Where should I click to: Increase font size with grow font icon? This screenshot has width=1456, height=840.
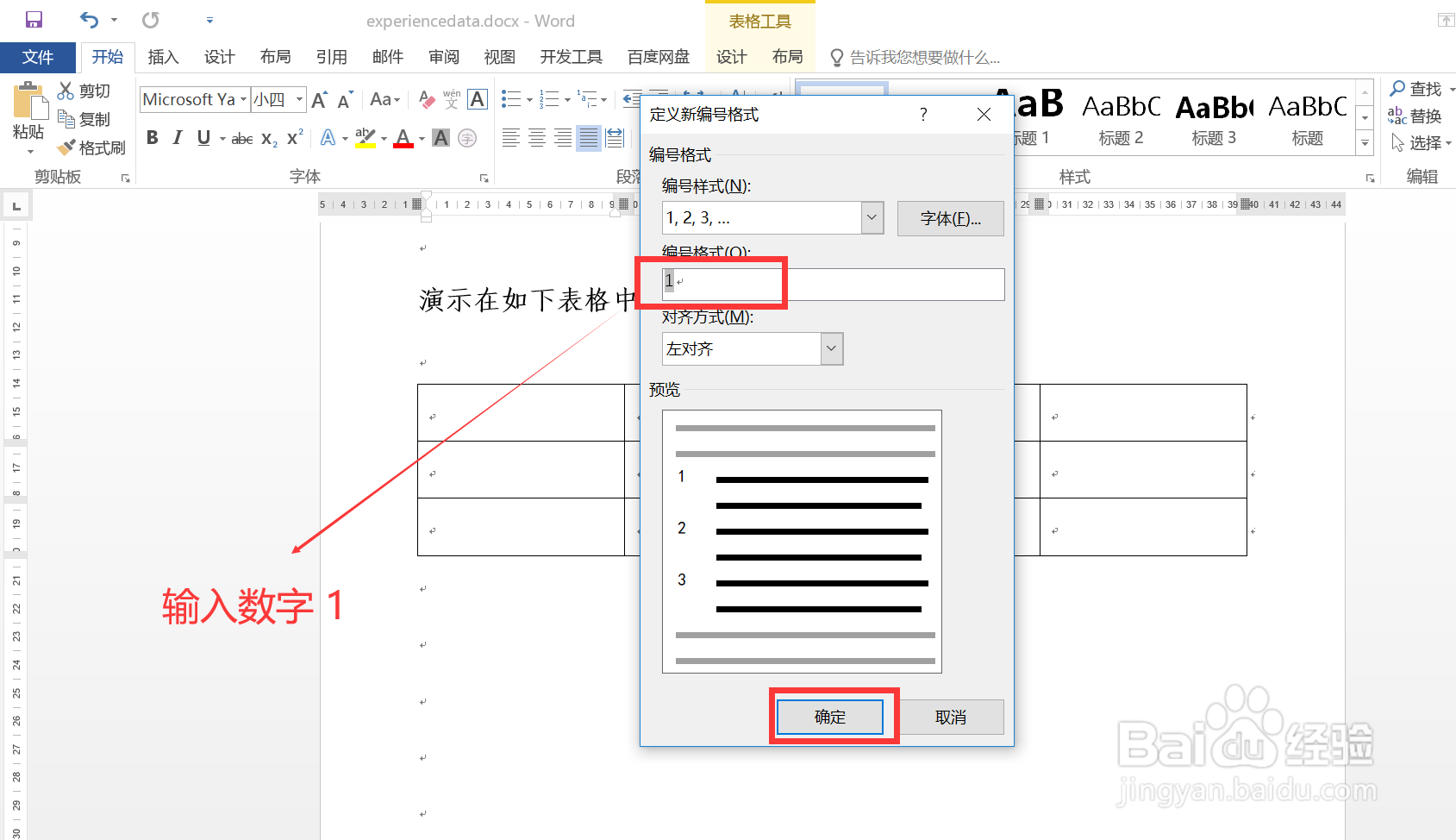[x=319, y=100]
